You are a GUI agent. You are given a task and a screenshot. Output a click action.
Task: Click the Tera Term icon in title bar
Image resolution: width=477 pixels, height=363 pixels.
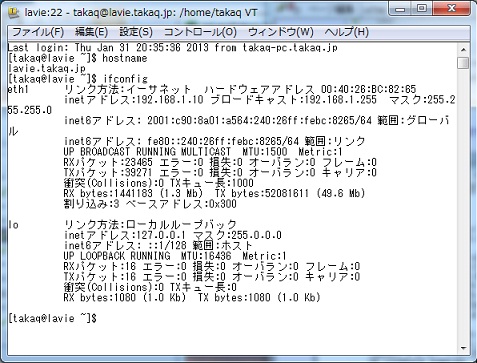13,13
